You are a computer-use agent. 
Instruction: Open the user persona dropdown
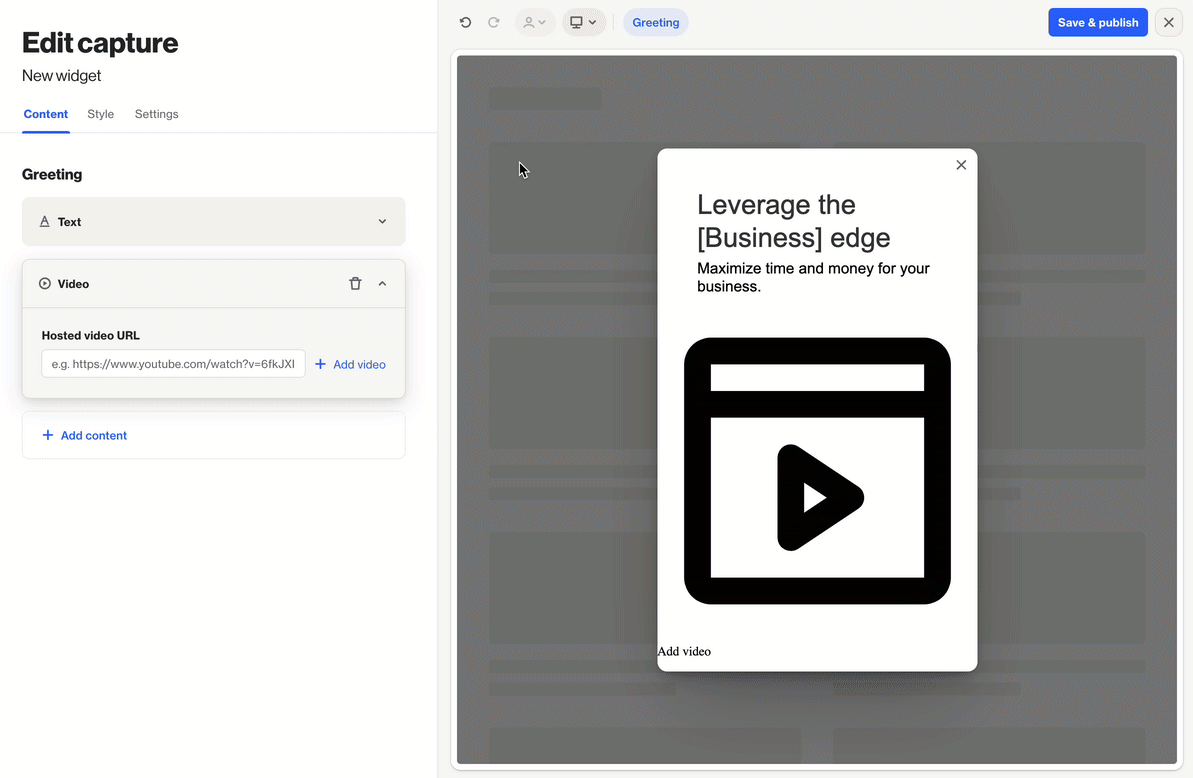click(x=535, y=23)
